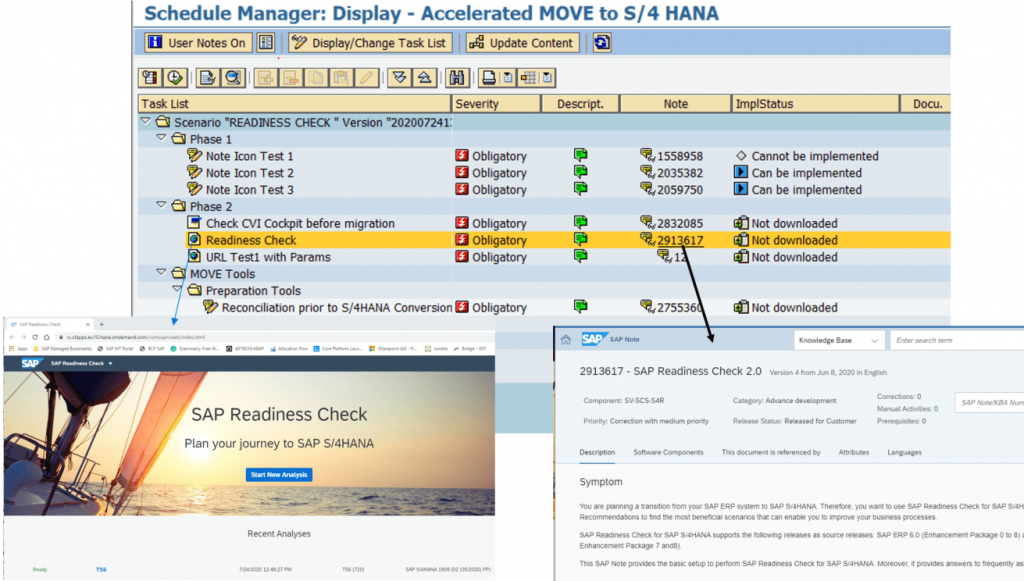The height and width of the screenshot is (581, 1024).
Task: Collapse the Preparation Tools folder
Action: click(177, 290)
